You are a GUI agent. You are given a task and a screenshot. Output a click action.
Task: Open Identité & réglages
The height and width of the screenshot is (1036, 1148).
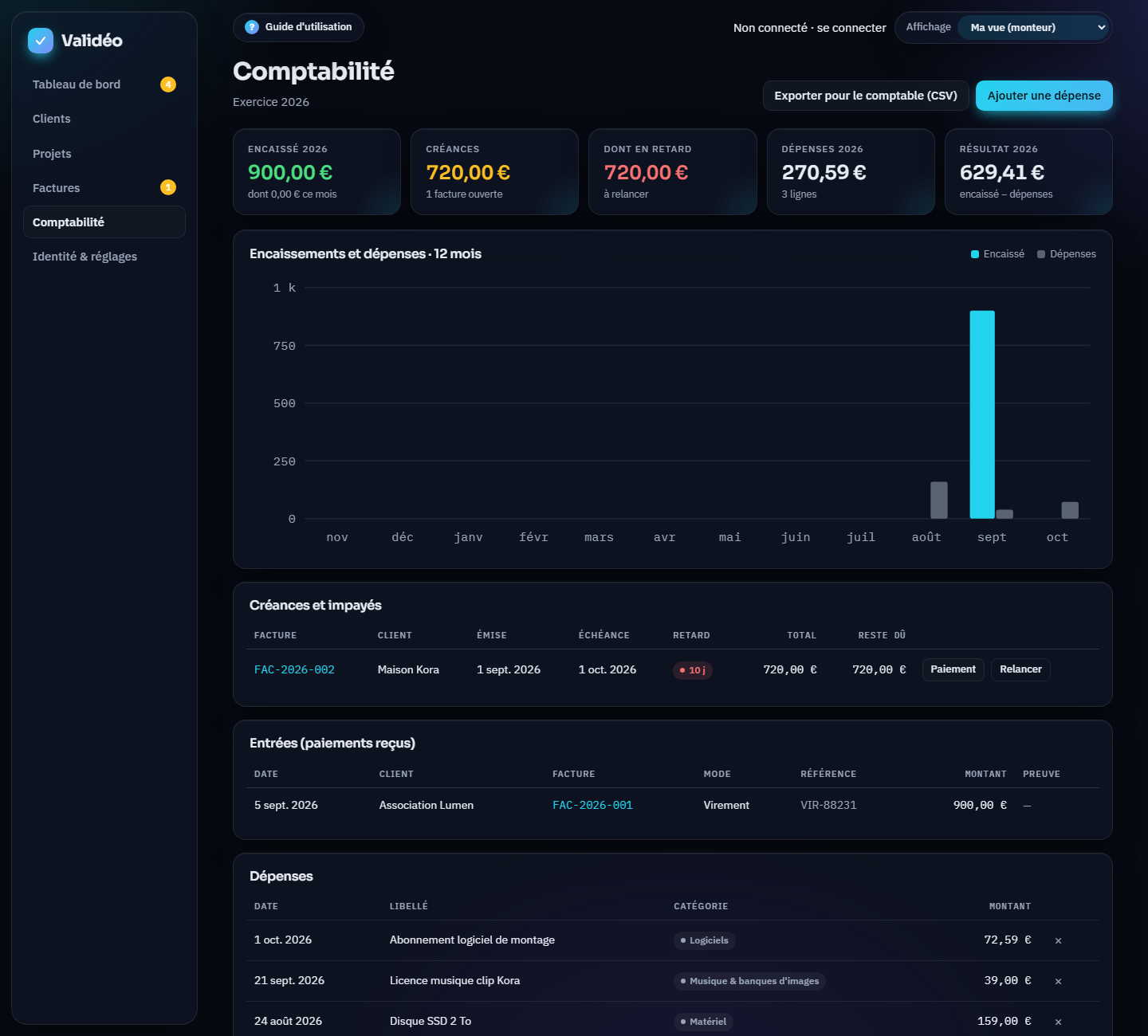point(104,257)
